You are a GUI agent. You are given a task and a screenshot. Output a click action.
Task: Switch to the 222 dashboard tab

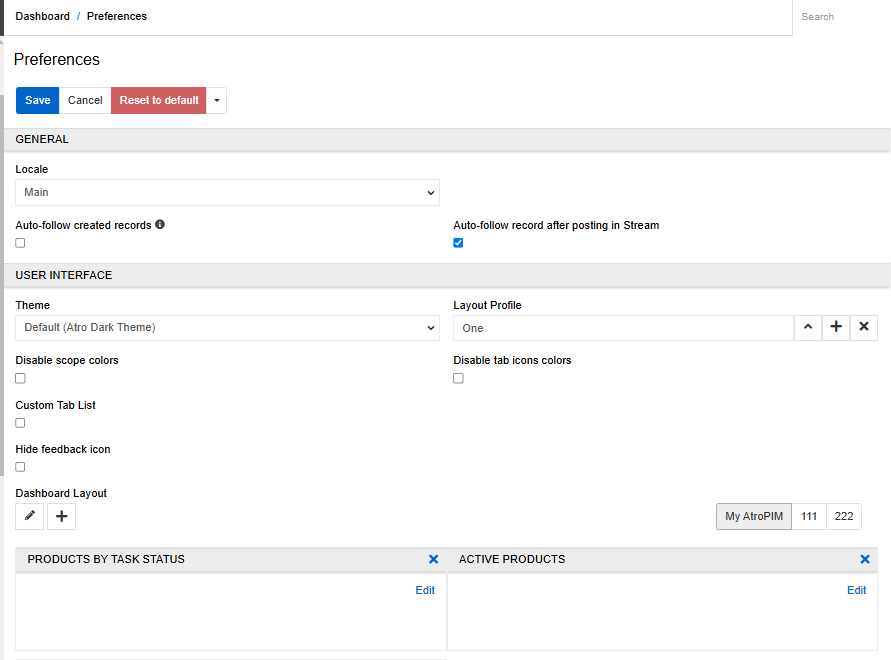coord(844,516)
